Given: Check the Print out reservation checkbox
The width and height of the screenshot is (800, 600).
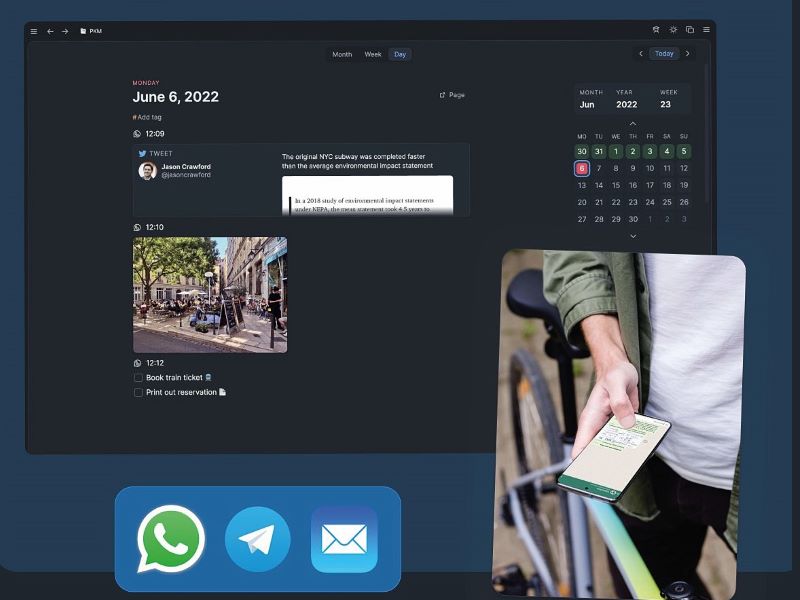Looking at the screenshot, I should tap(139, 393).
